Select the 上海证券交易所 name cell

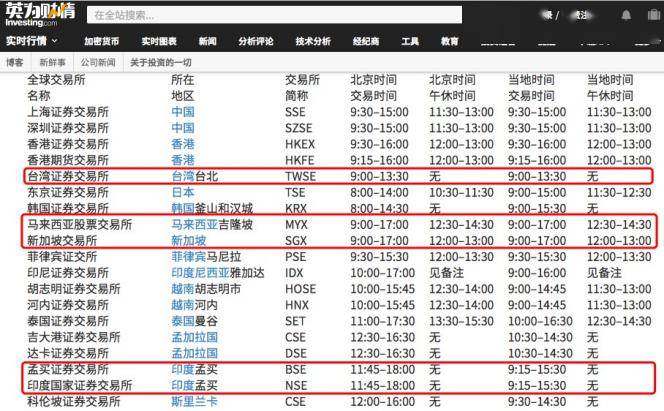68,112
